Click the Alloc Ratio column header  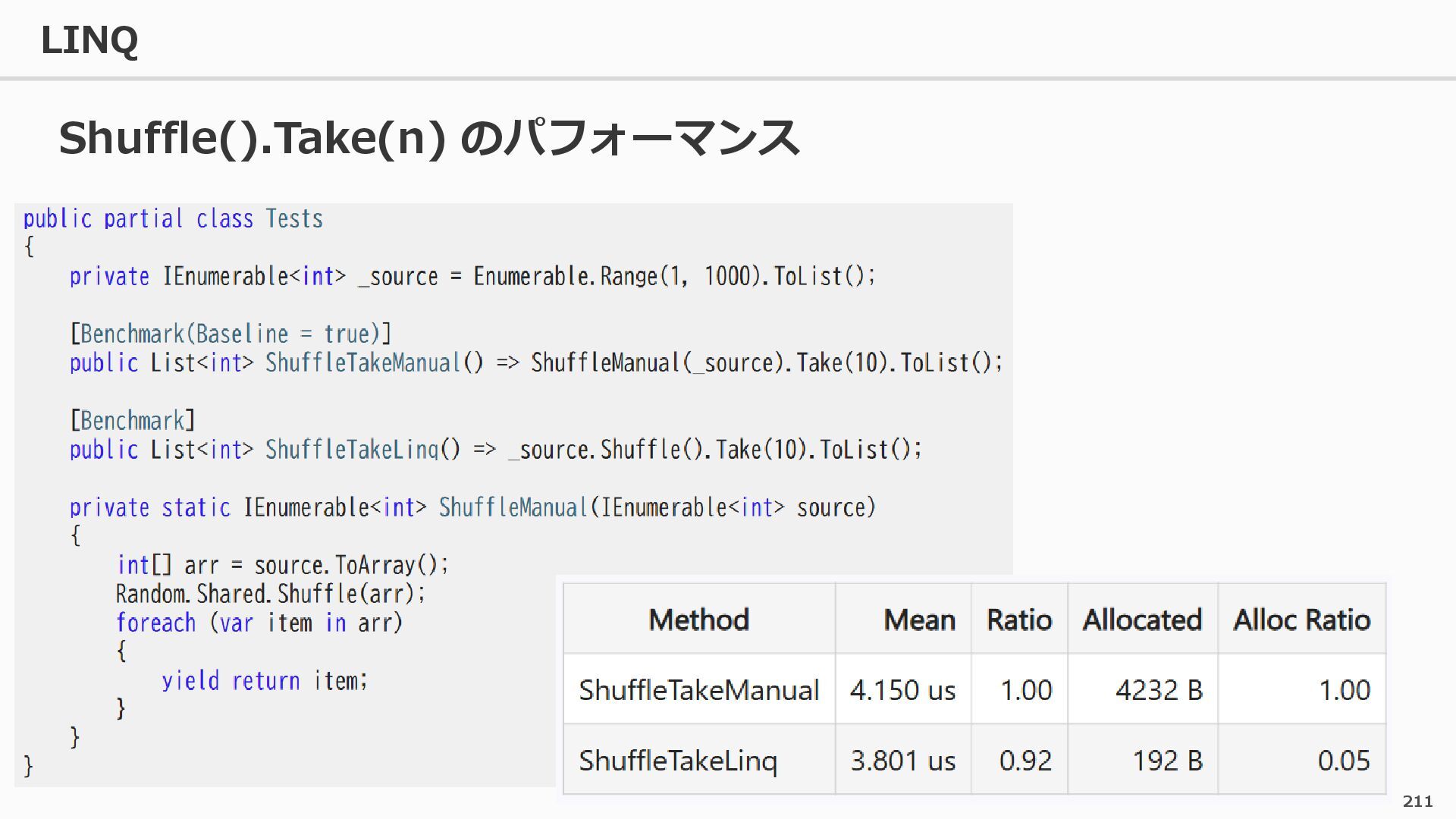[1301, 620]
